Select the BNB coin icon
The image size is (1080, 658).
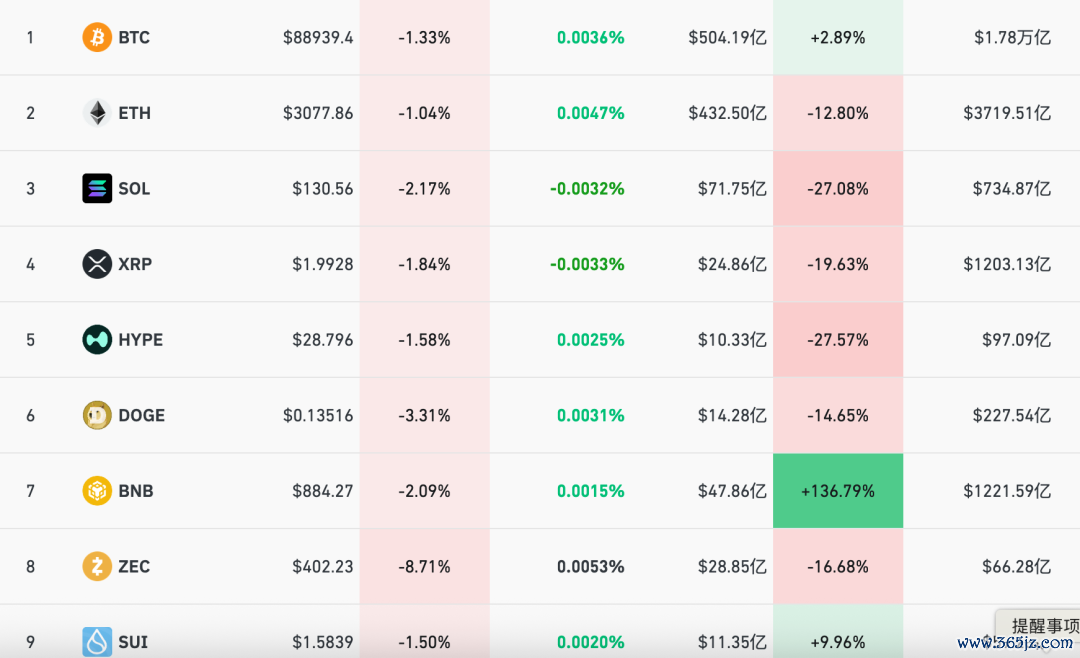(97, 491)
